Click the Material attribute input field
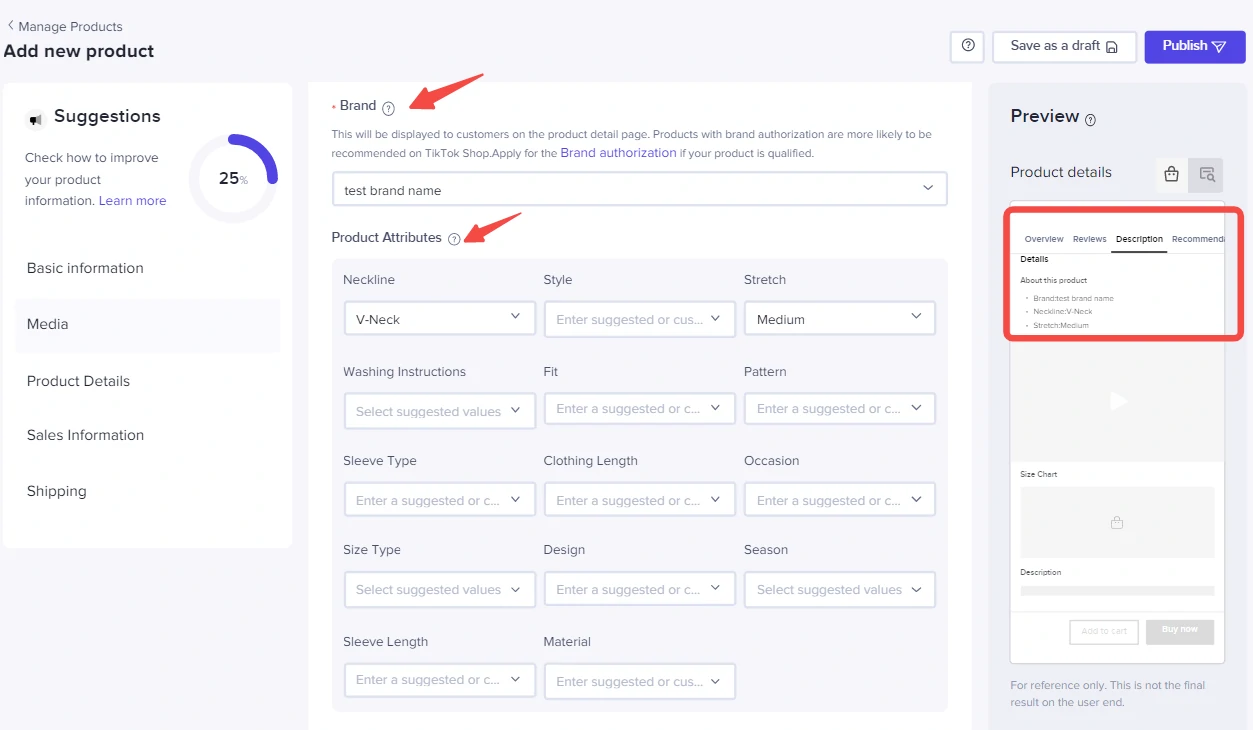This screenshot has width=1253, height=730. tap(639, 681)
